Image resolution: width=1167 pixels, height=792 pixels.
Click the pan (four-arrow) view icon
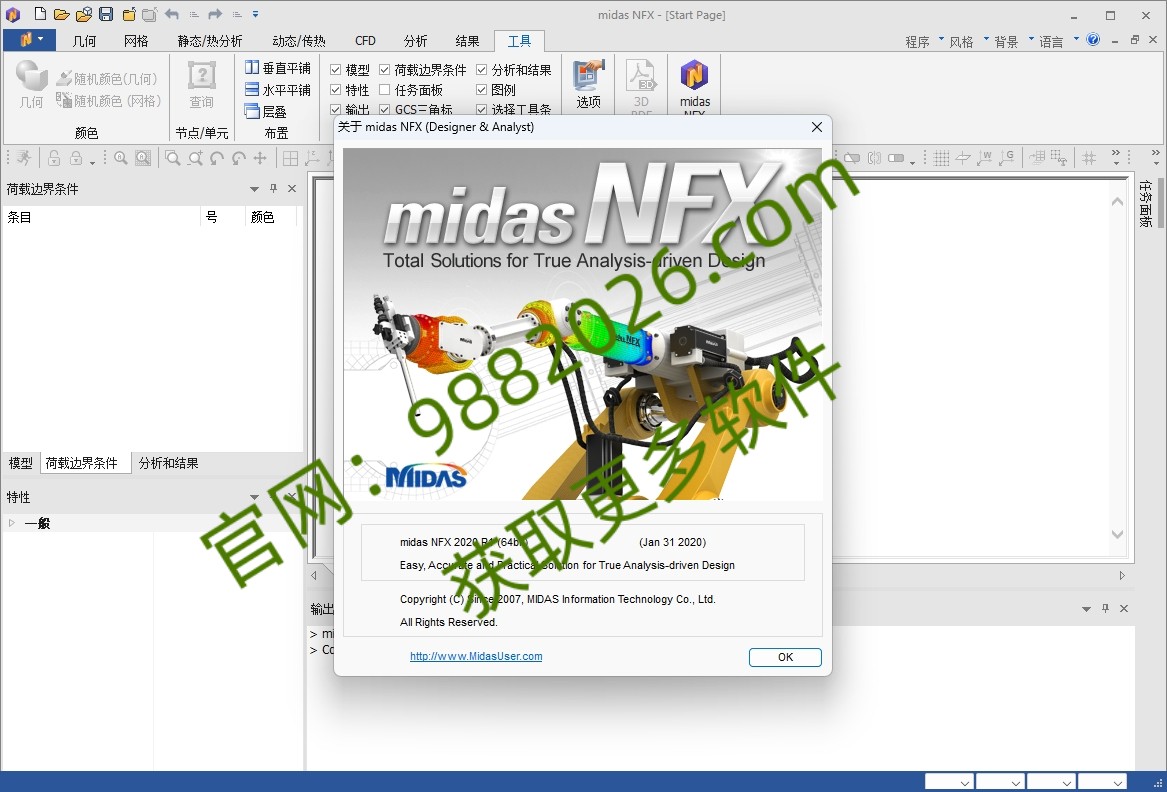point(260,158)
